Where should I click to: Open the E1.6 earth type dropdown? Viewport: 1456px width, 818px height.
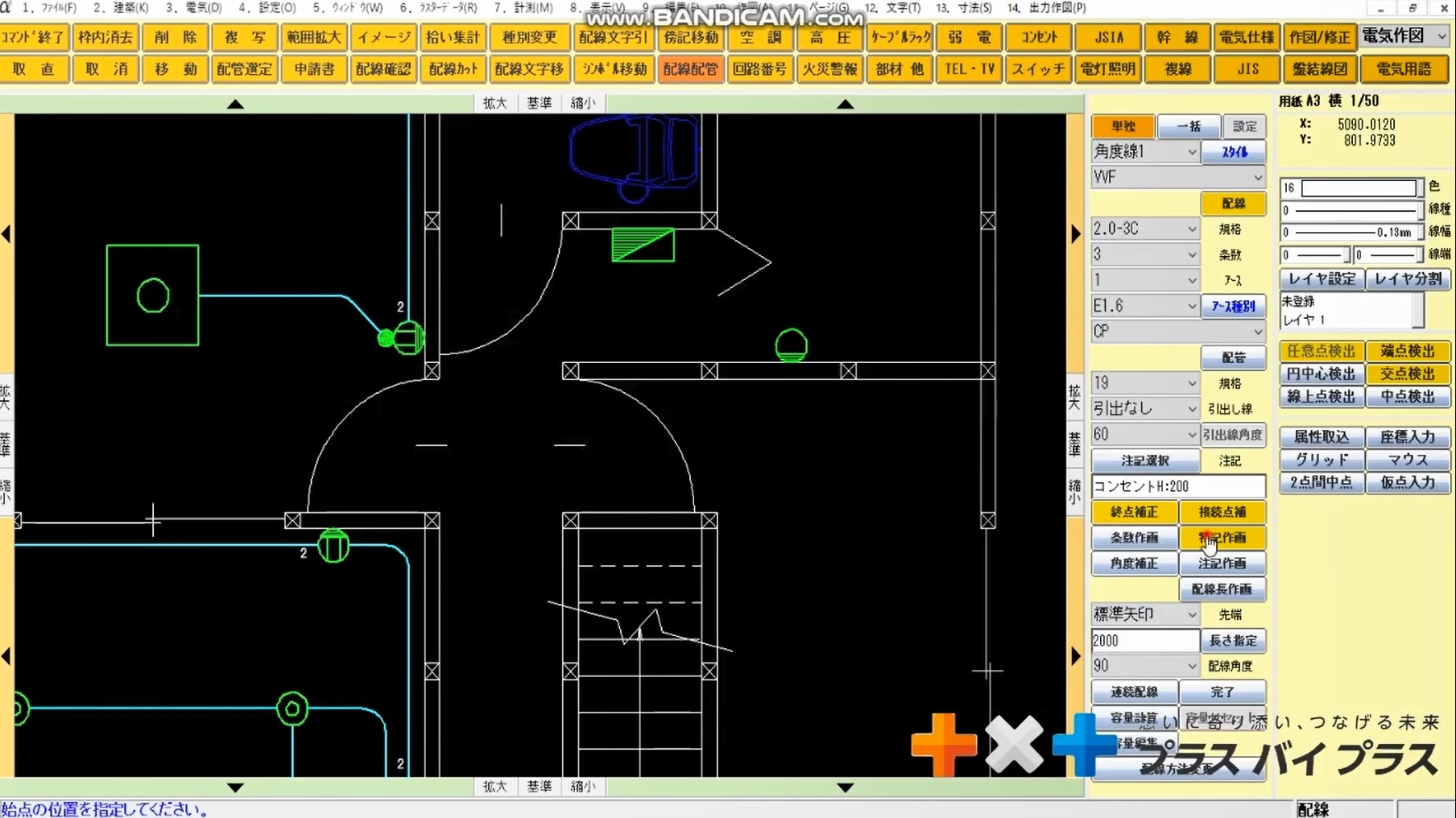click(x=1145, y=306)
